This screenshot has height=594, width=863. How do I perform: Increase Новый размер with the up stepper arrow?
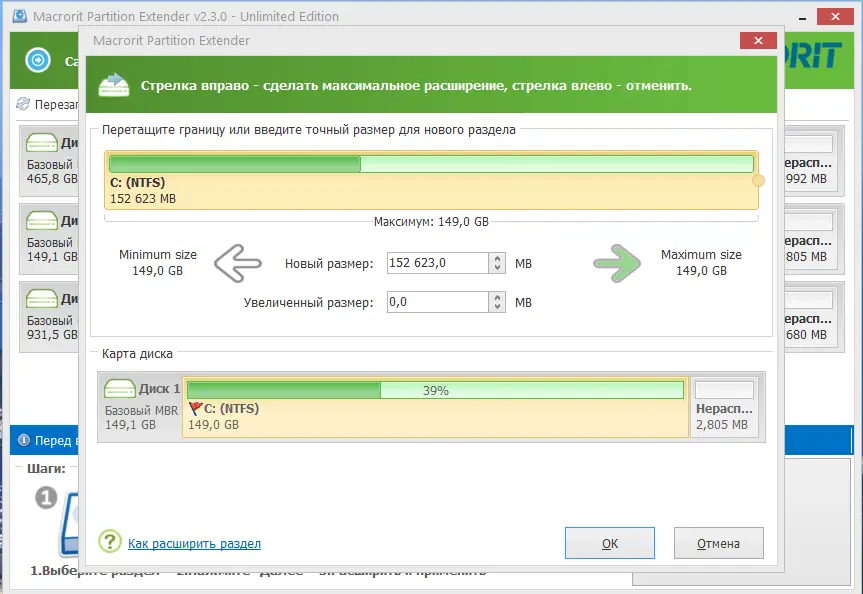pyautogui.click(x=497, y=258)
